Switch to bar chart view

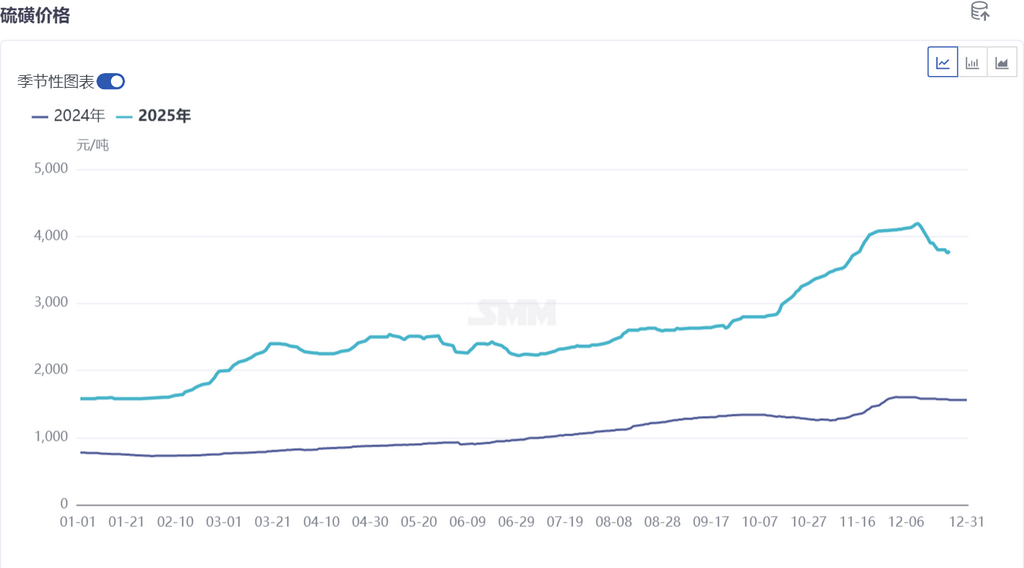point(972,62)
